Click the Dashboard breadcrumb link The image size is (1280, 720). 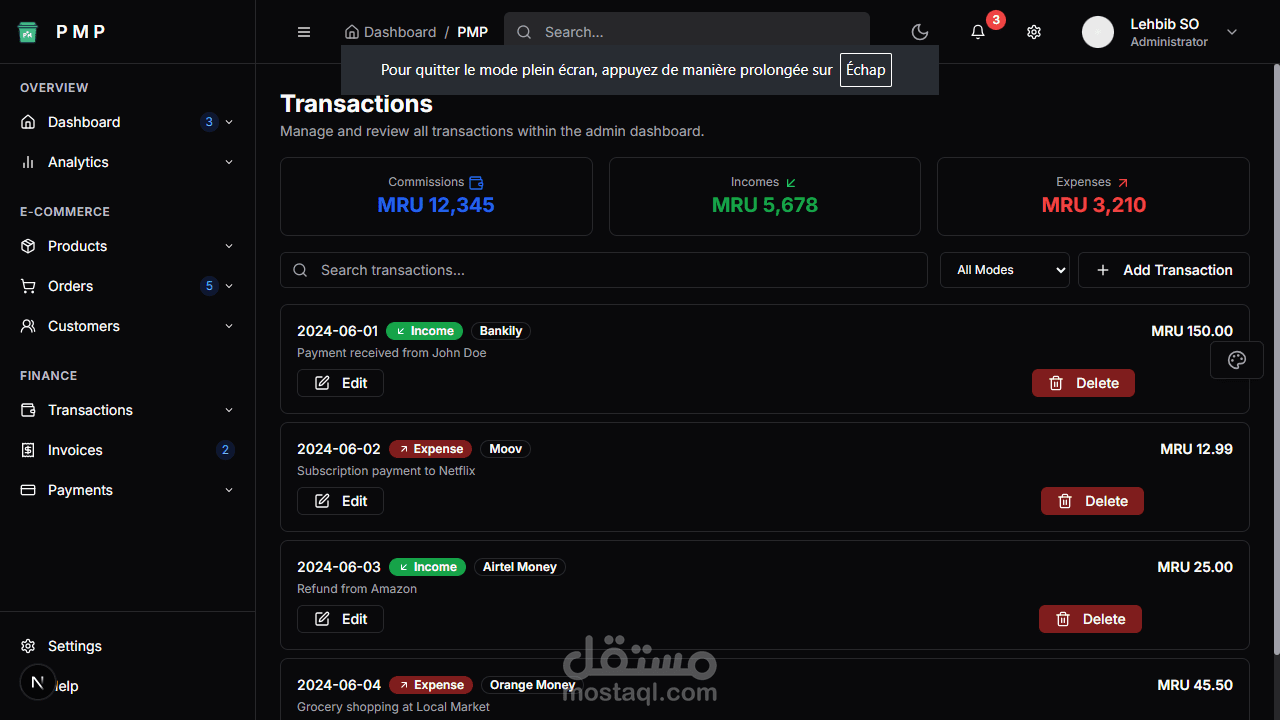[x=400, y=32]
